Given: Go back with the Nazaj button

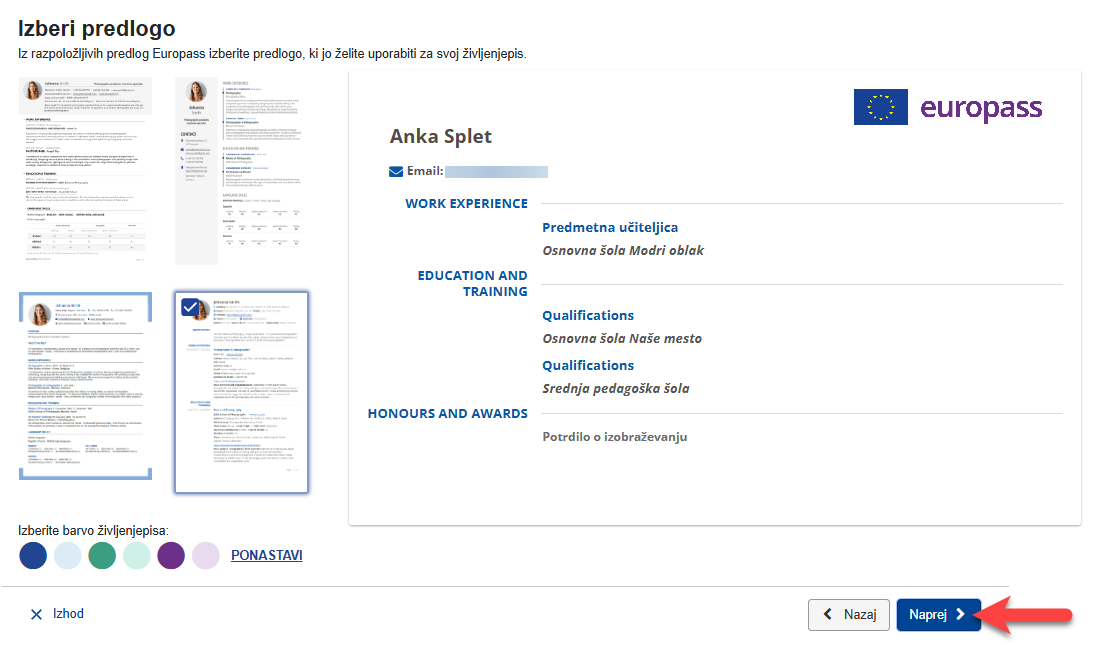Looking at the screenshot, I should point(848,615).
